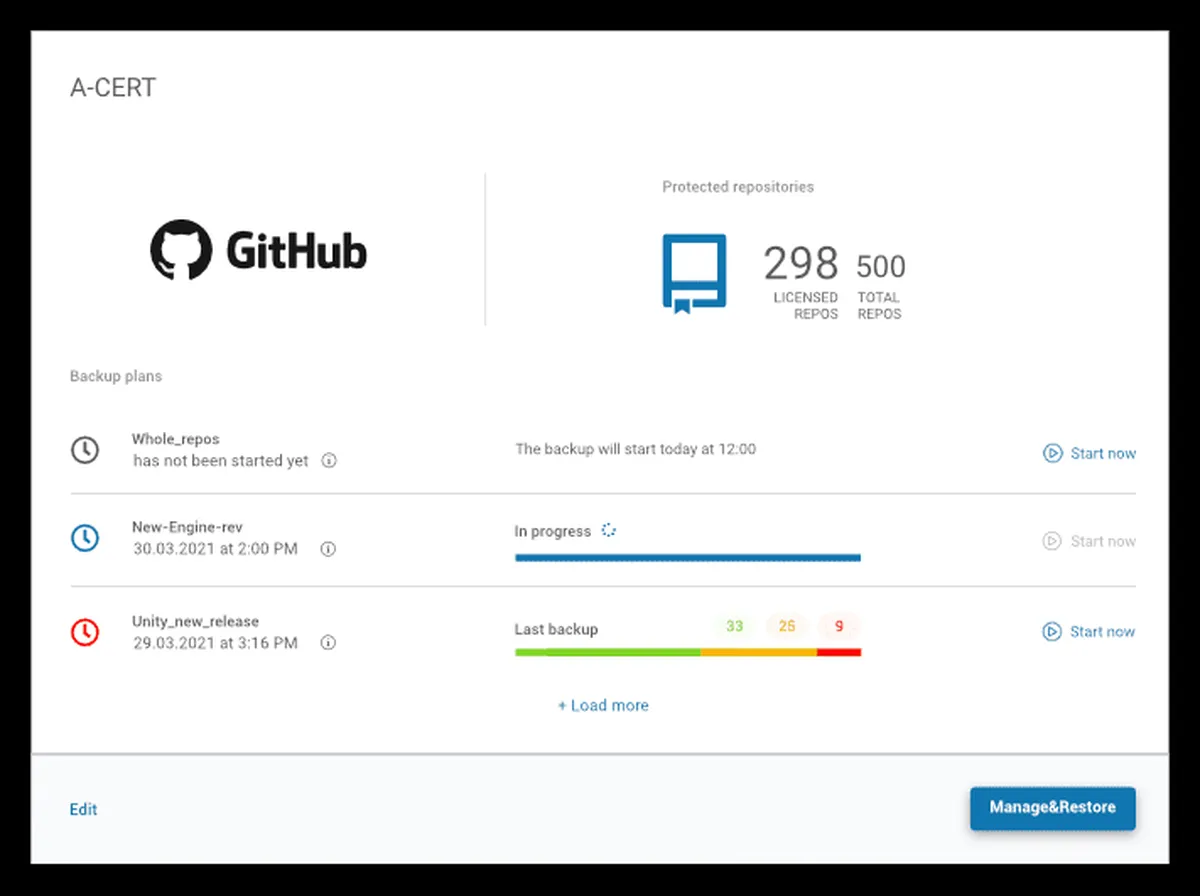Click greyed Start now text for New-Engine-rev
Image resolution: width=1200 pixels, height=896 pixels.
coord(1103,541)
